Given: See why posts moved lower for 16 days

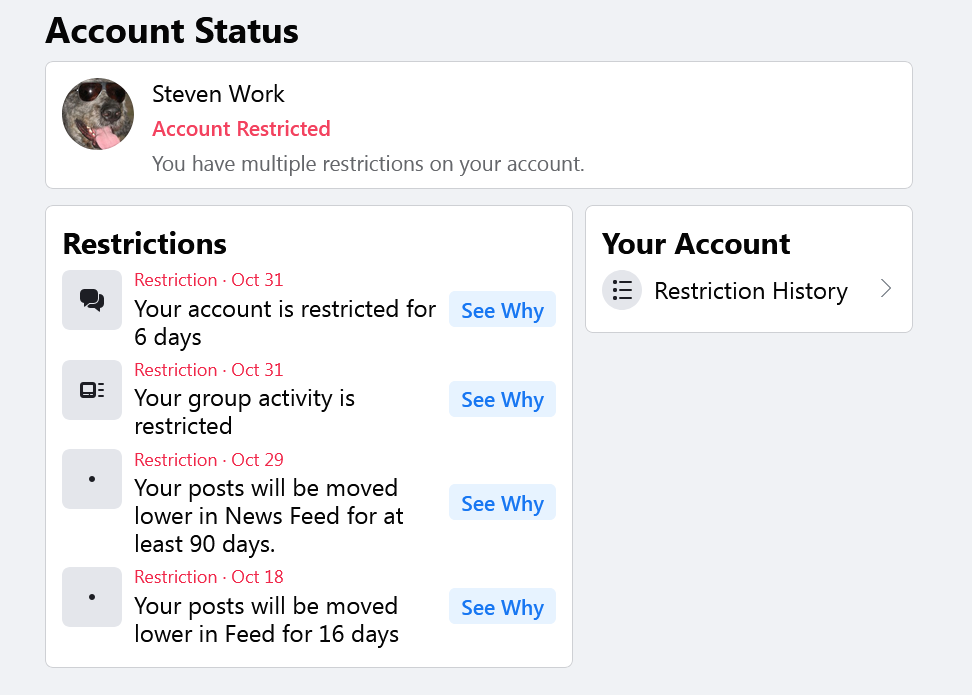Looking at the screenshot, I should pos(502,607).
